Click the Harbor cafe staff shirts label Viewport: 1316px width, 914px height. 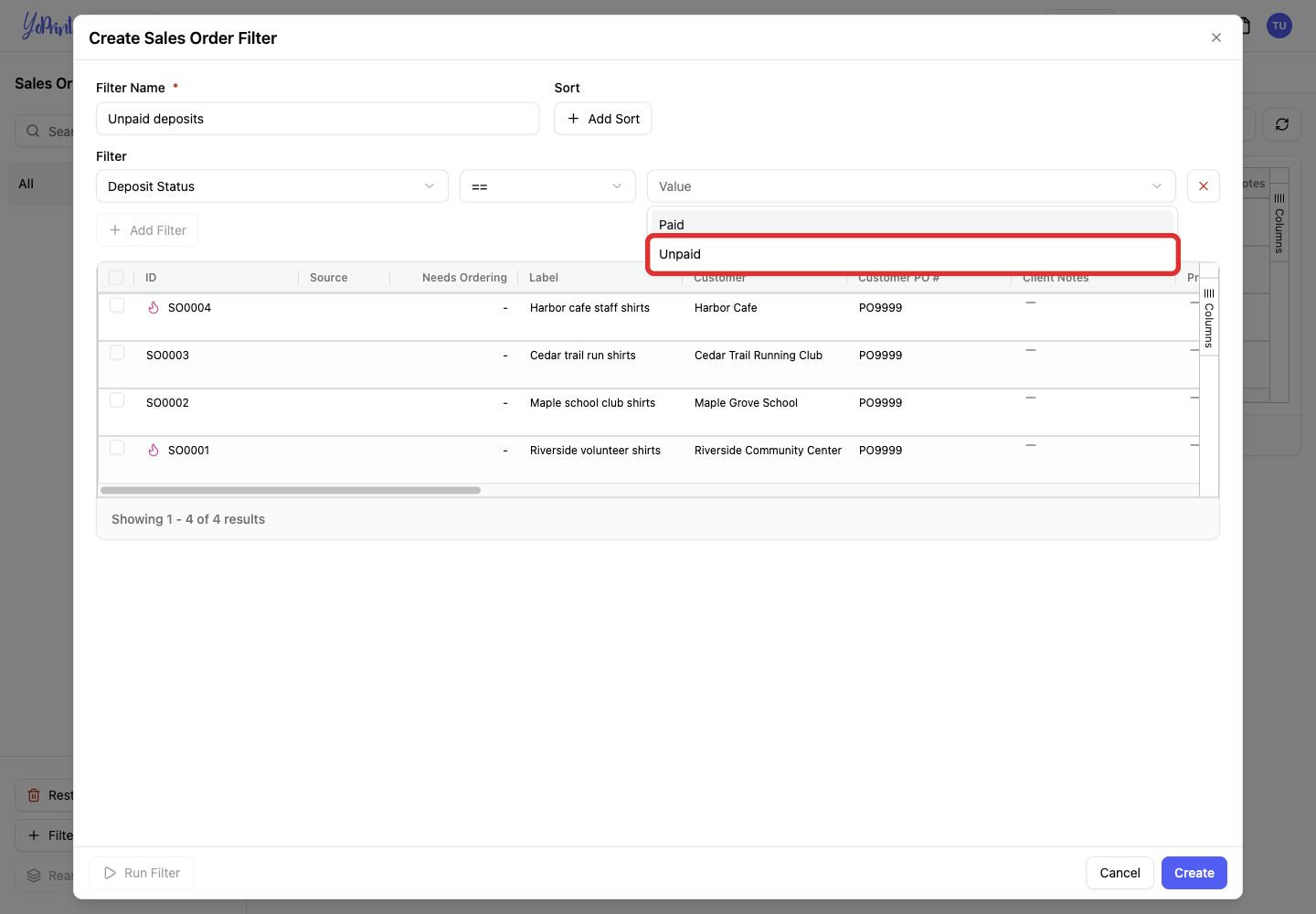(589, 308)
